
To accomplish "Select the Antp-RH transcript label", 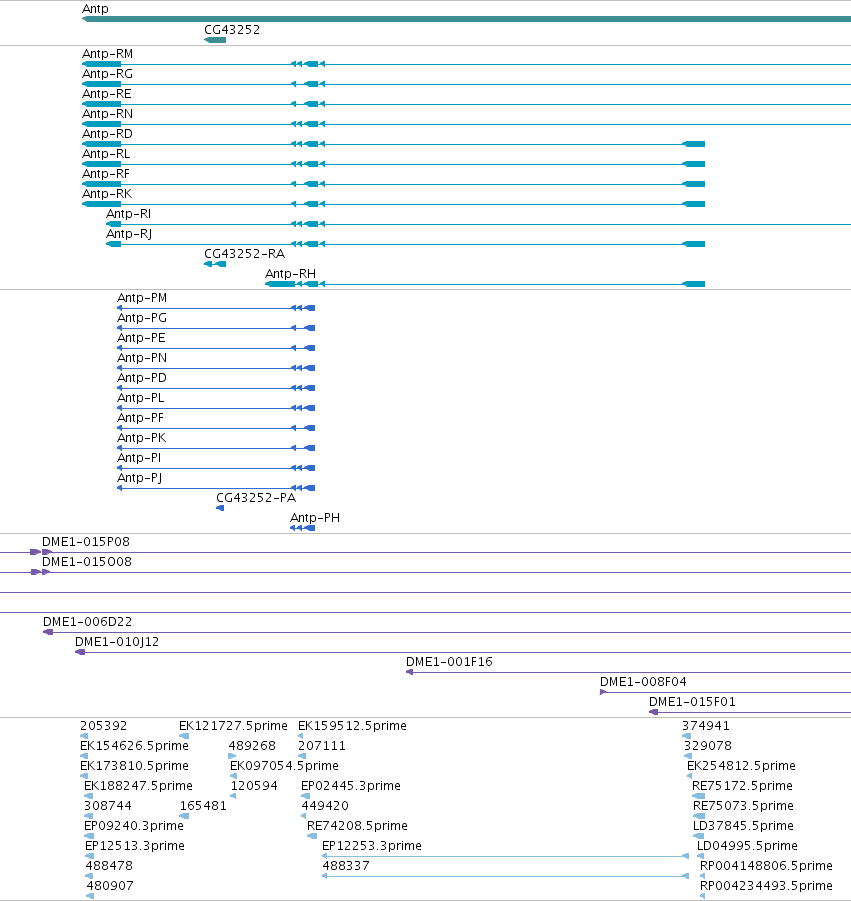I will point(291,274).
